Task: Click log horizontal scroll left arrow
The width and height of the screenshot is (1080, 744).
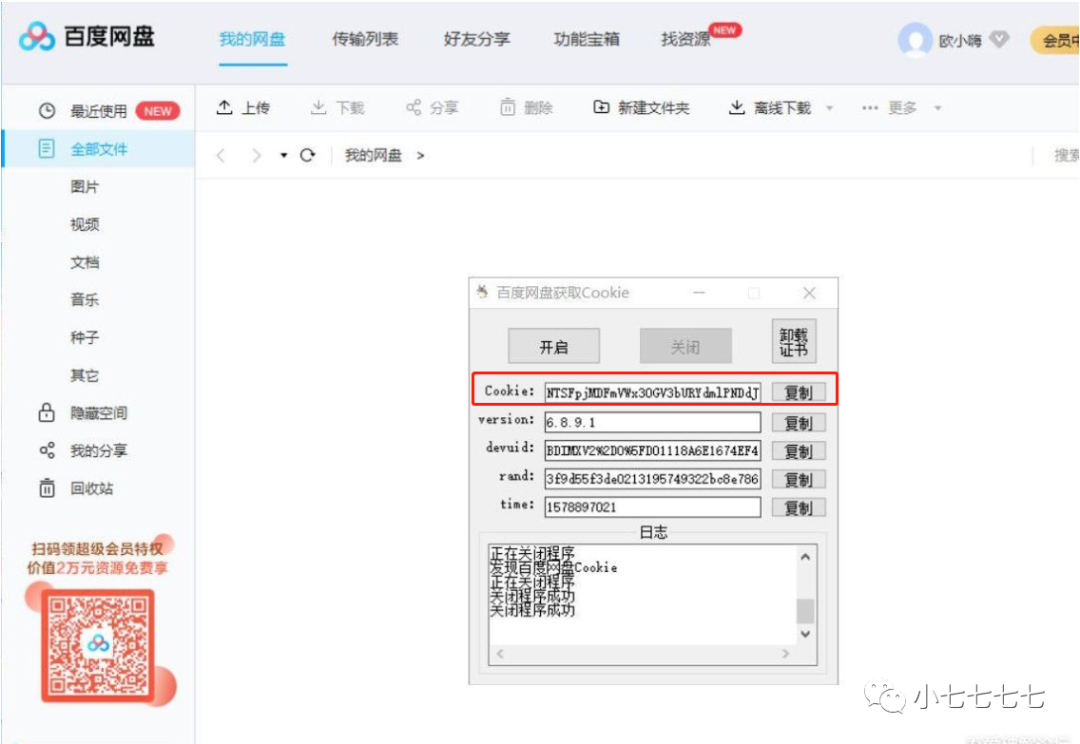Action: (500, 654)
